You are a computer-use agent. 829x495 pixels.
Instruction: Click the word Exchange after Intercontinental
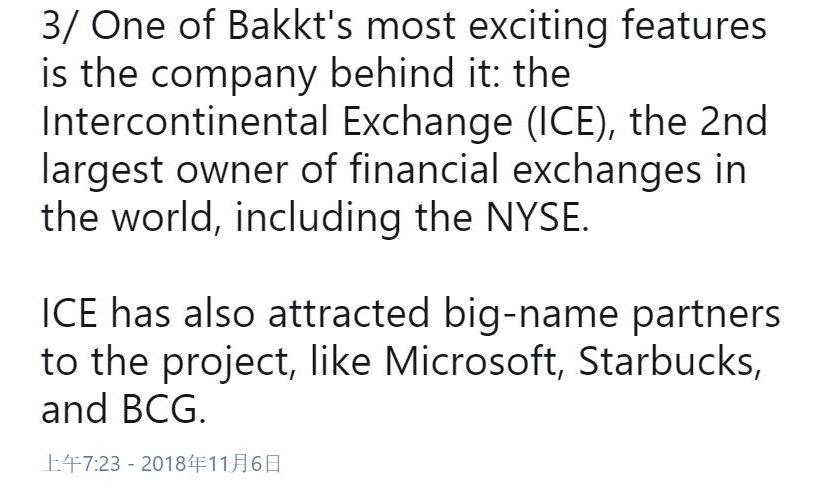pos(428,121)
